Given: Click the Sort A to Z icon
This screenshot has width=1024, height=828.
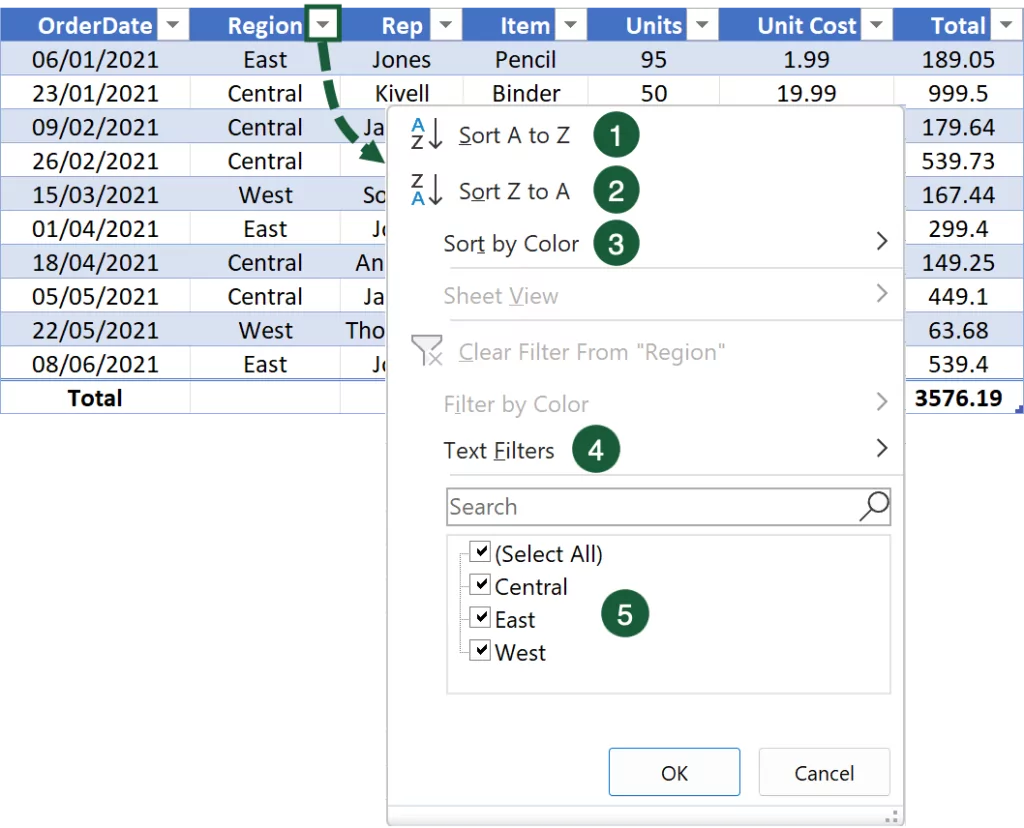Looking at the screenshot, I should pos(426,135).
